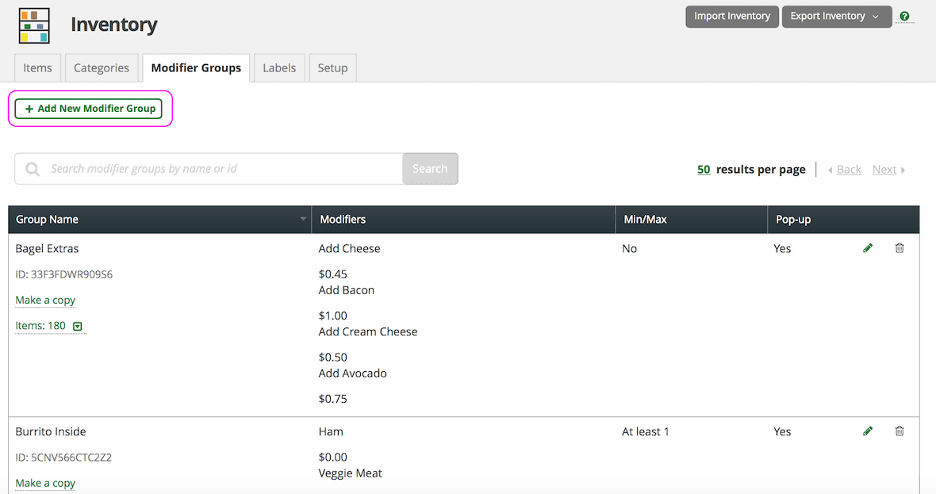Edit Bagel Extras with the pencil icon
The width and height of the screenshot is (936, 494).
868,248
